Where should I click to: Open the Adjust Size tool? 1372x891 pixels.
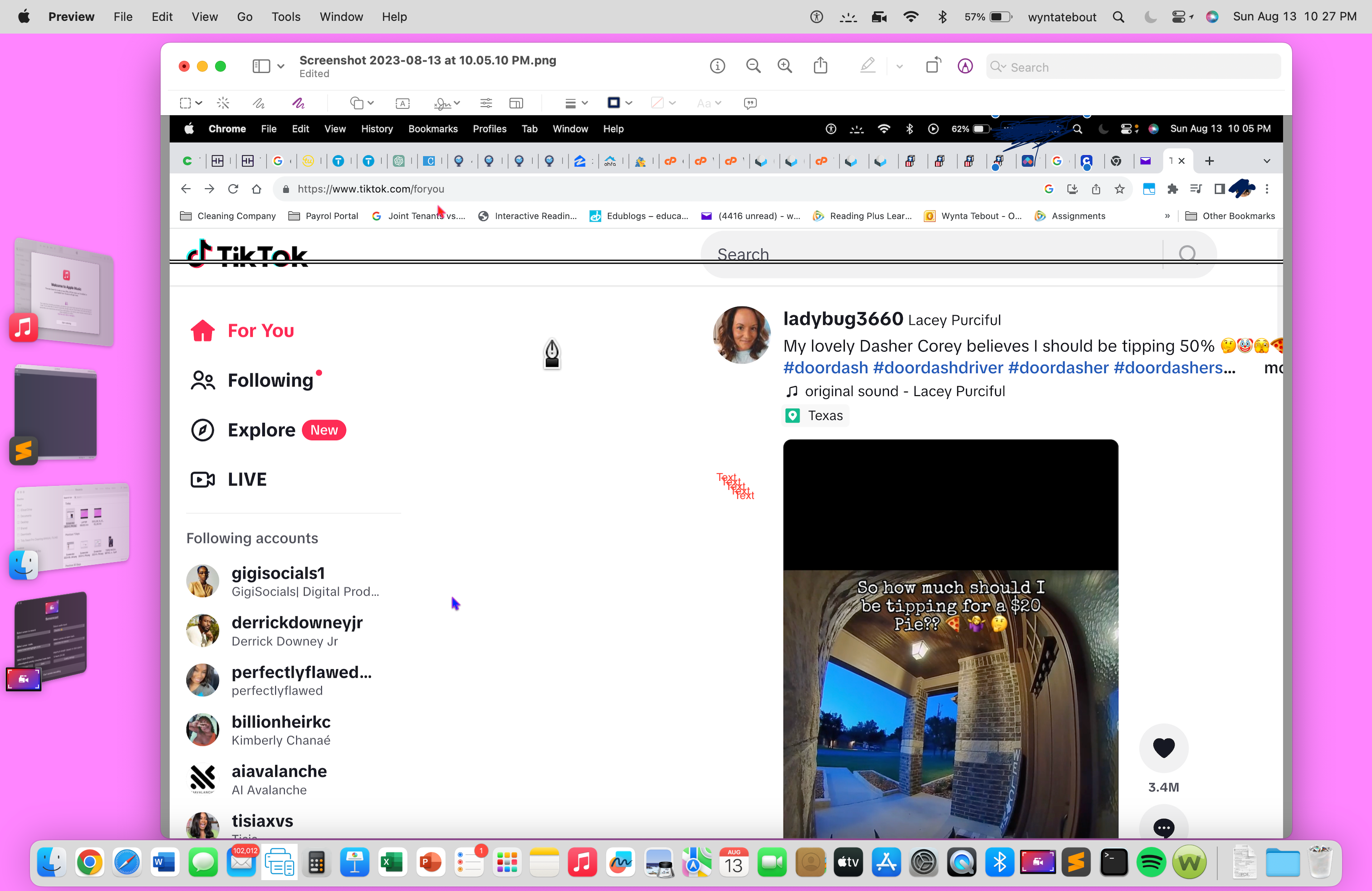point(516,103)
